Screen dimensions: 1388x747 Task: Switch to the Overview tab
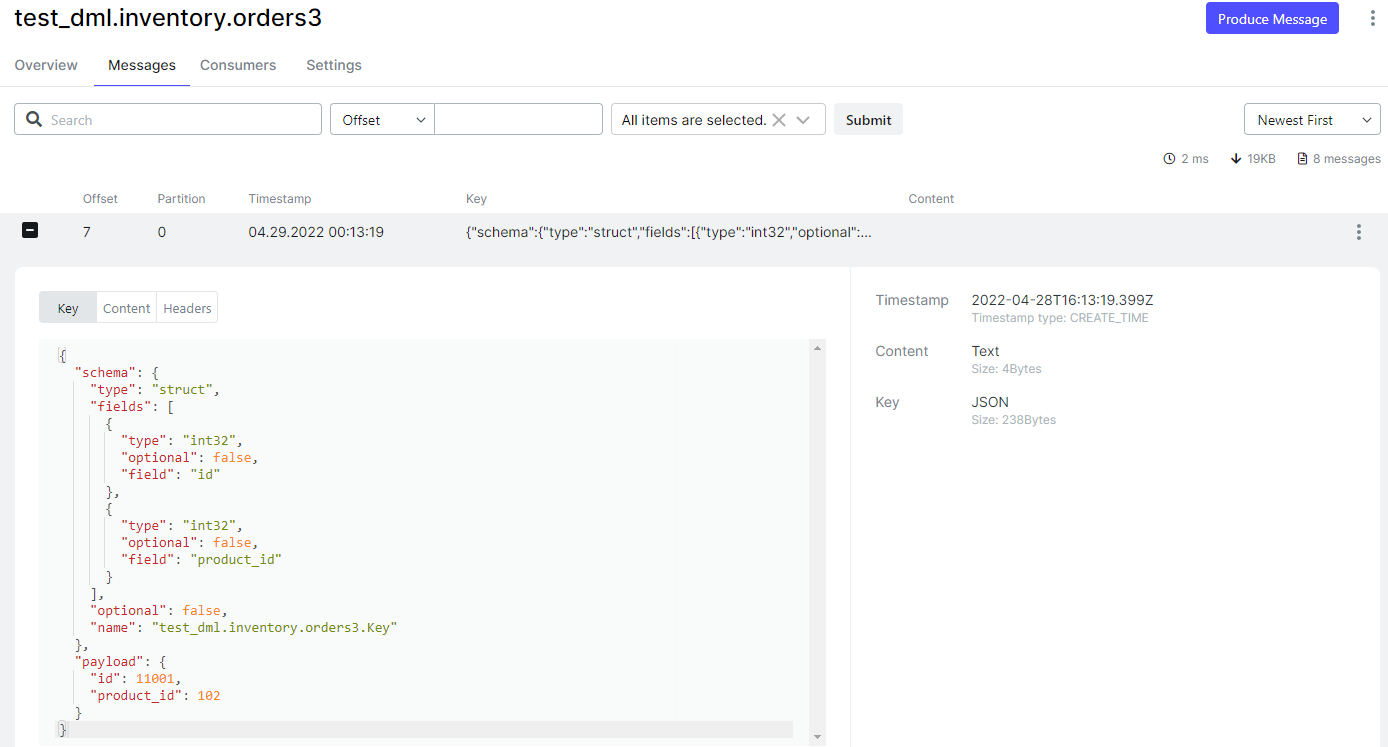pos(46,65)
